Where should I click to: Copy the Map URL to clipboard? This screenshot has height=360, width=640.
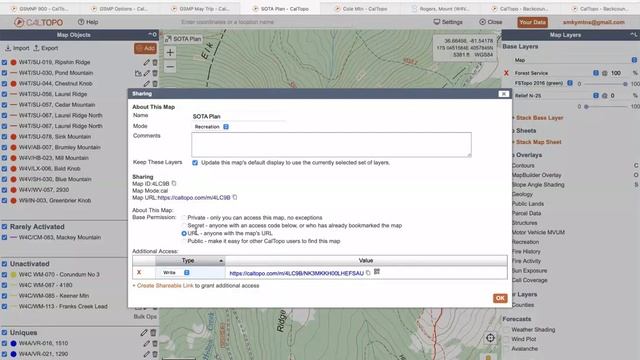coord(235,197)
